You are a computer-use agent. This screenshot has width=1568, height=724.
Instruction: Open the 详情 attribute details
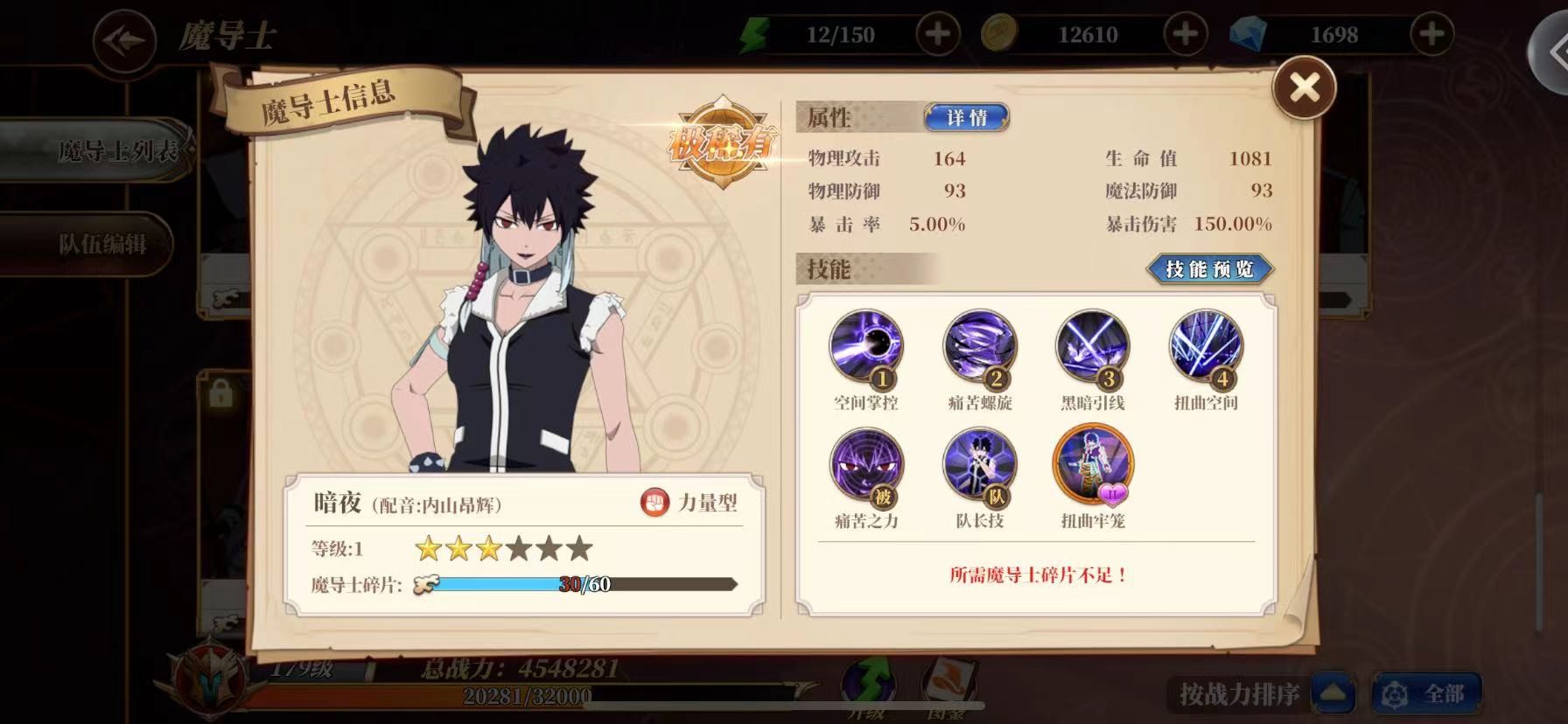[967, 117]
